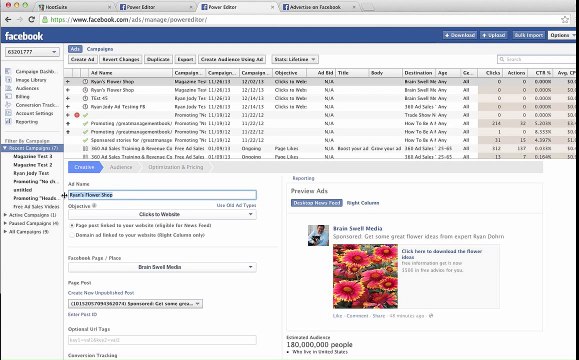Viewport: 579px width, 360px height.
Task: Open the account 63201777 dropdown
Action: (32, 52)
